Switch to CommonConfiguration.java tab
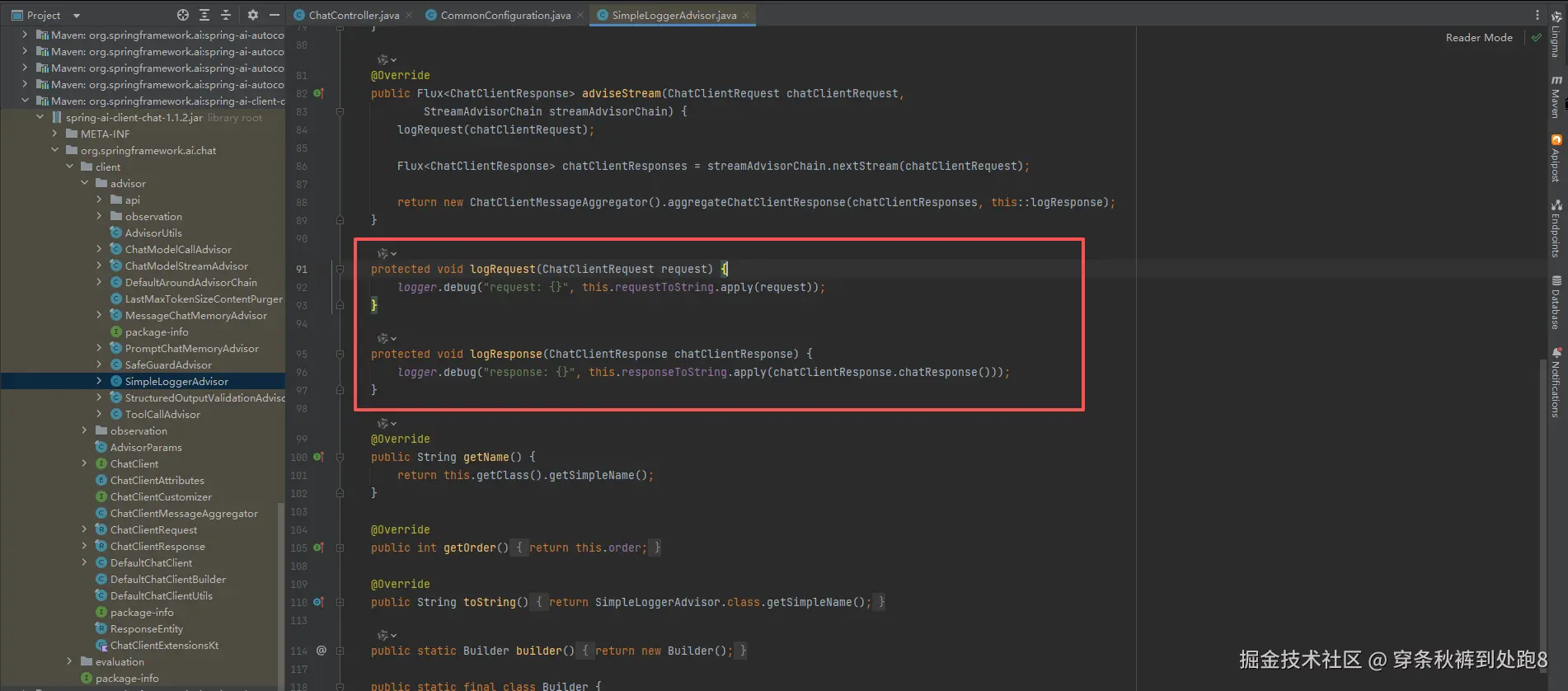 (x=505, y=15)
